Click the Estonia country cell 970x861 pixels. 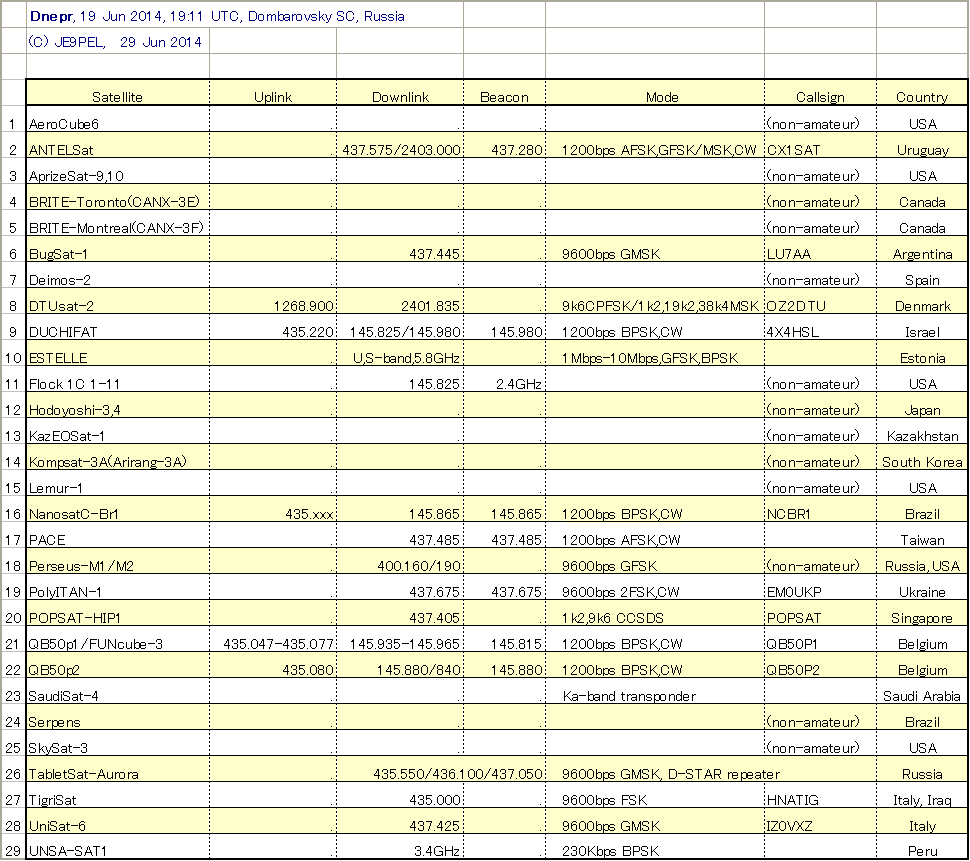(x=922, y=353)
